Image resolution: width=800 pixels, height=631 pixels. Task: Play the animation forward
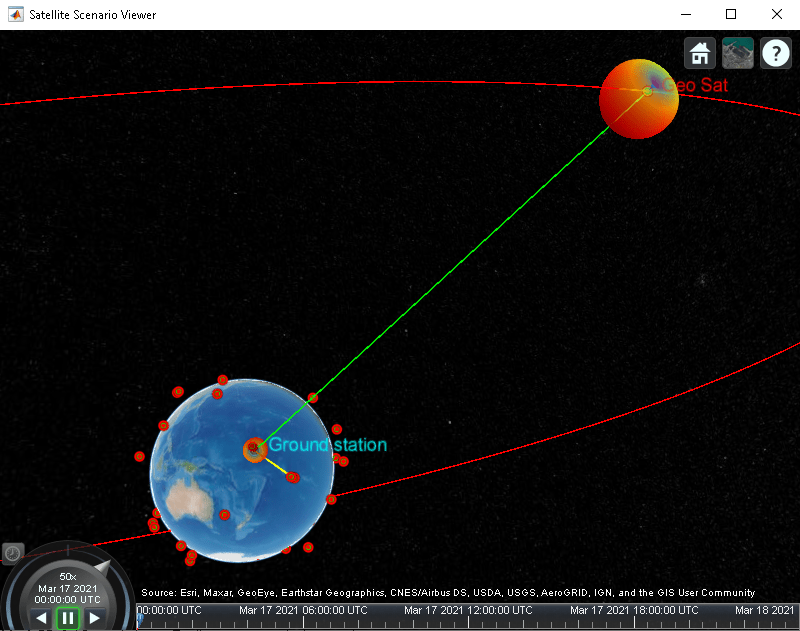click(94, 618)
